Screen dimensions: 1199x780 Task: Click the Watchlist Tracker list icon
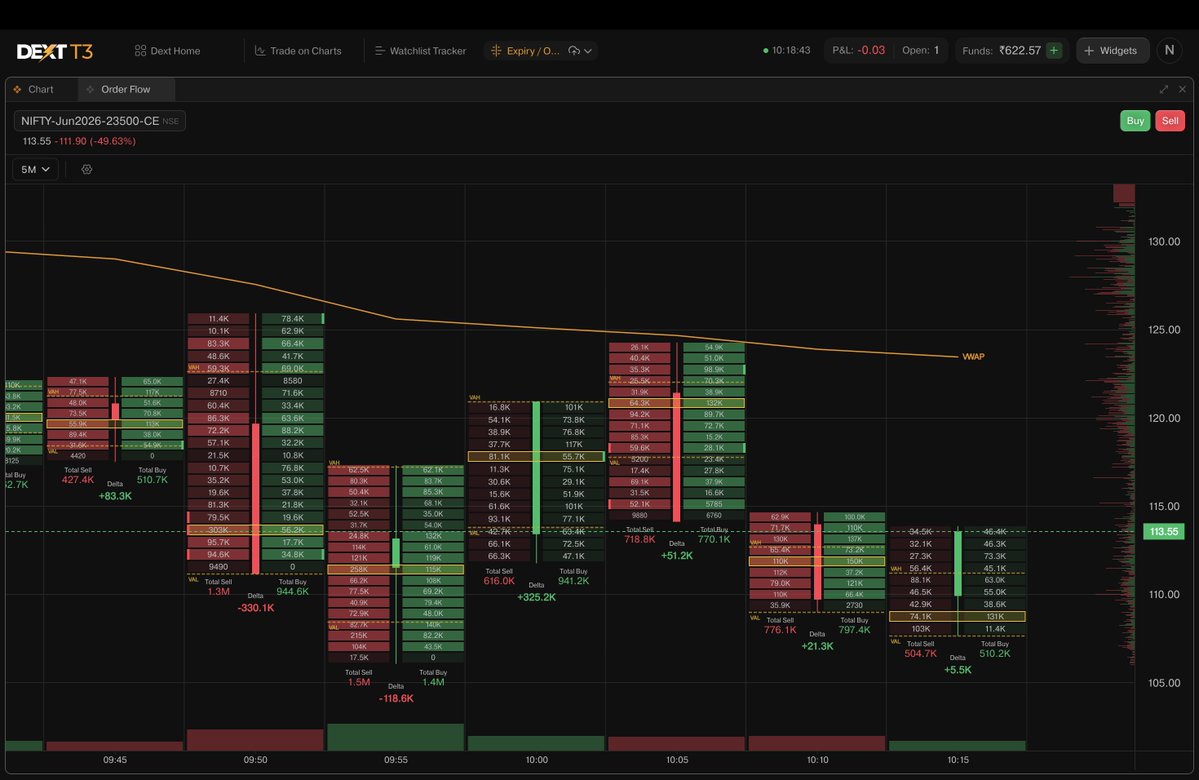coord(379,51)
